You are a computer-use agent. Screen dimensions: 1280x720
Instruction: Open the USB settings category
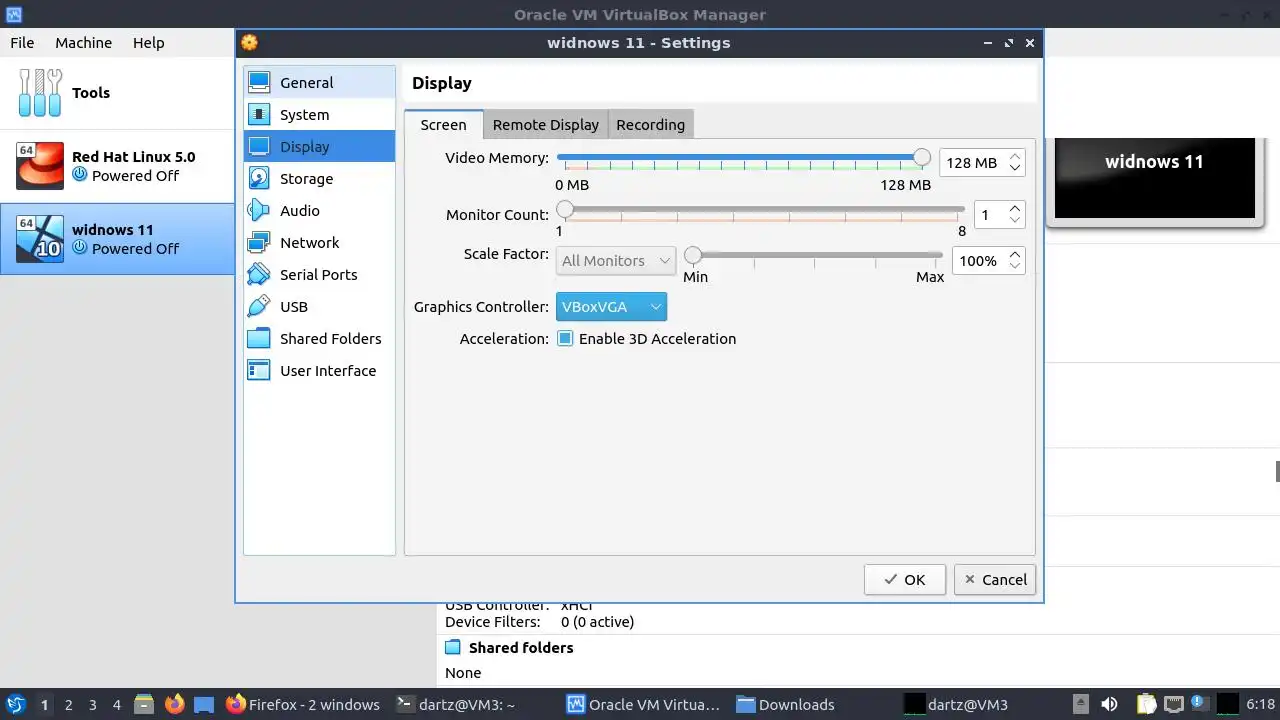319,307
